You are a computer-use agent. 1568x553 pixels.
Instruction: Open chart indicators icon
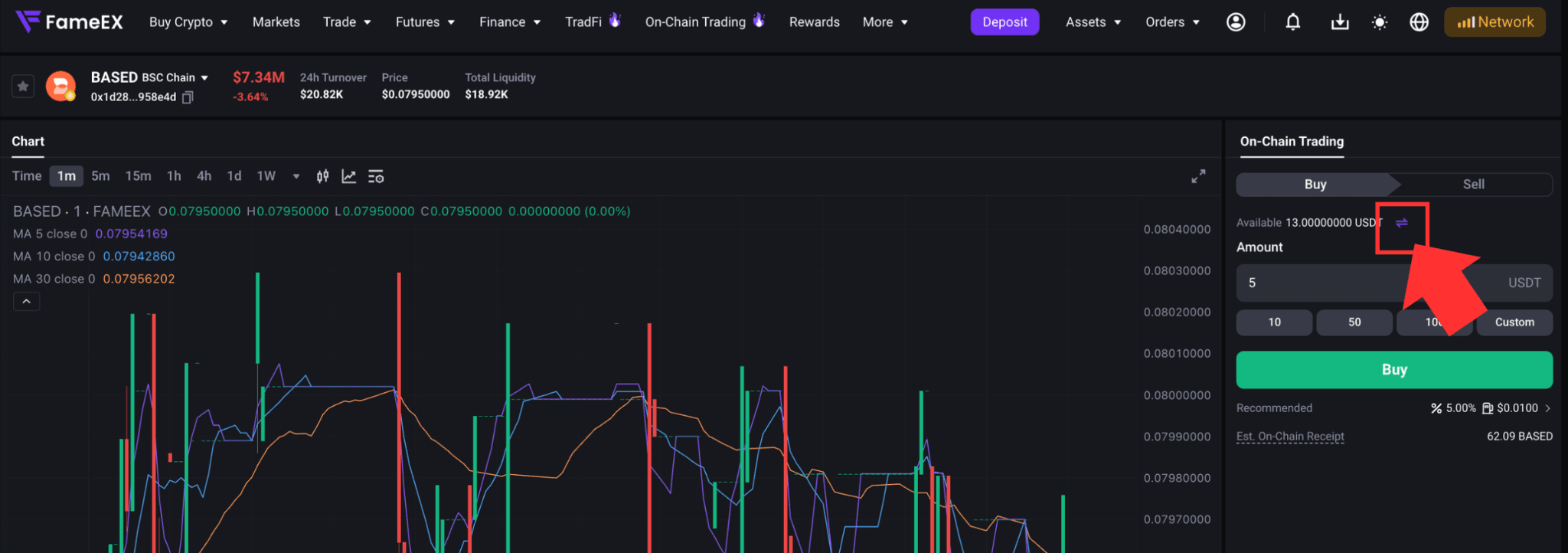pyautogui.click(x=349, y=176)
